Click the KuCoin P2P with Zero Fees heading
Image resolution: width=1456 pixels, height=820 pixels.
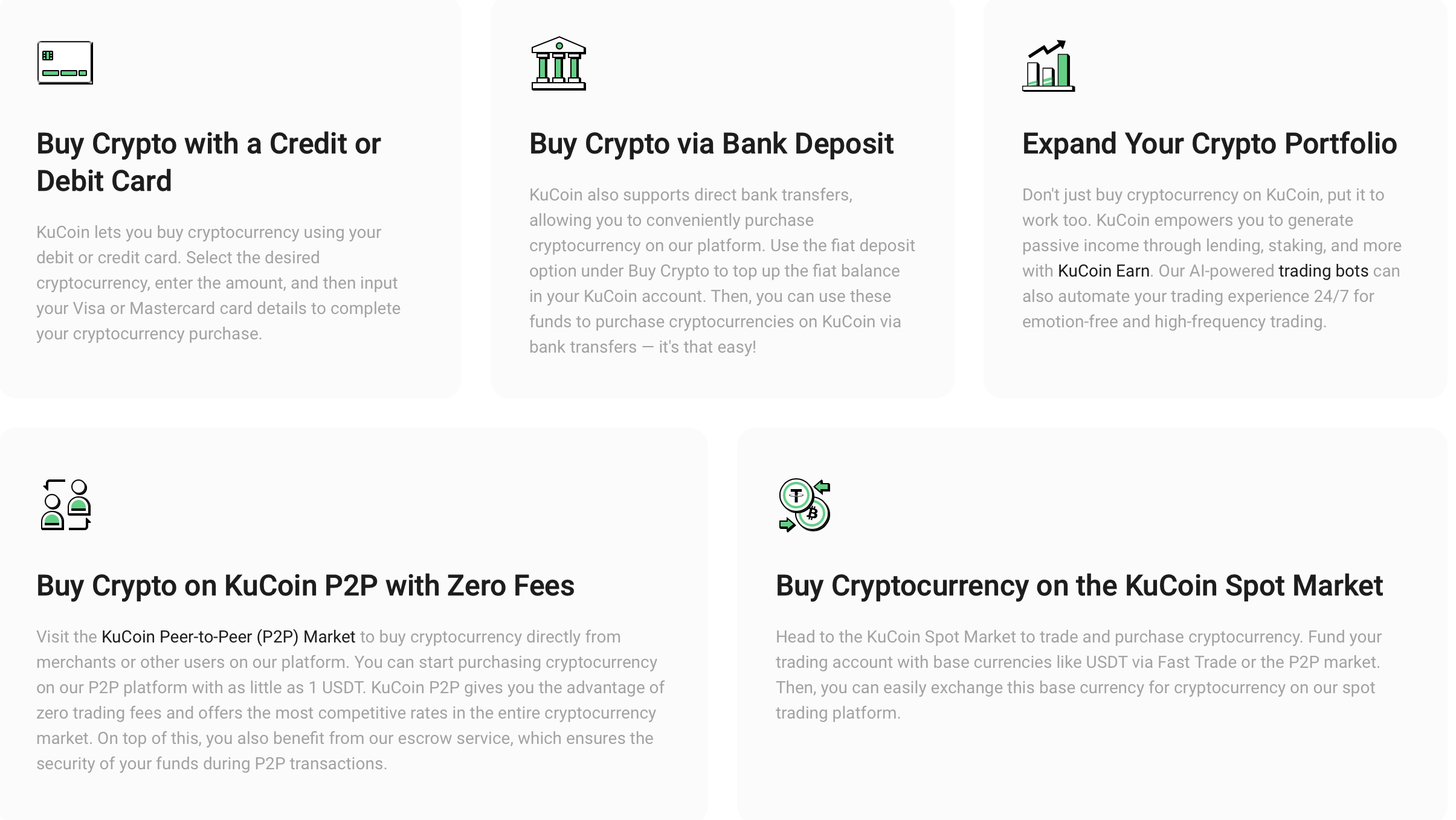[x=305, y=586]
